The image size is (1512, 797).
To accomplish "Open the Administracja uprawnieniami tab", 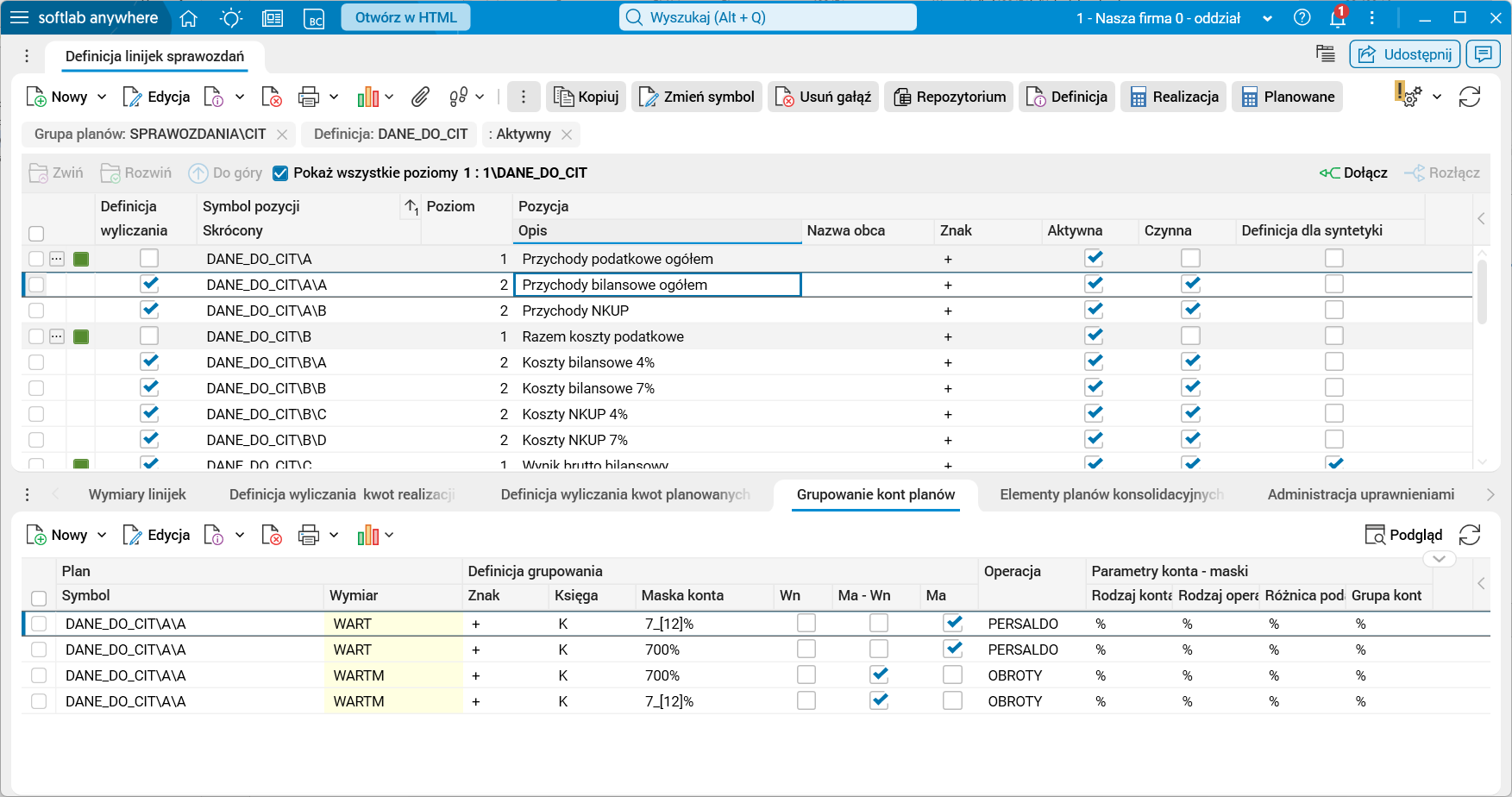I will pyautogui.click(x=1360, y=494).
